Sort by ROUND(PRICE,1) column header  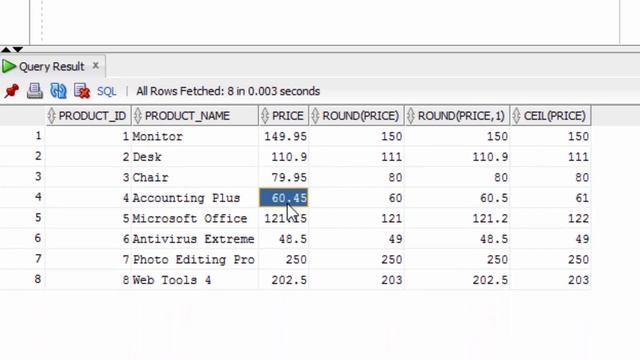click(457, 116)
